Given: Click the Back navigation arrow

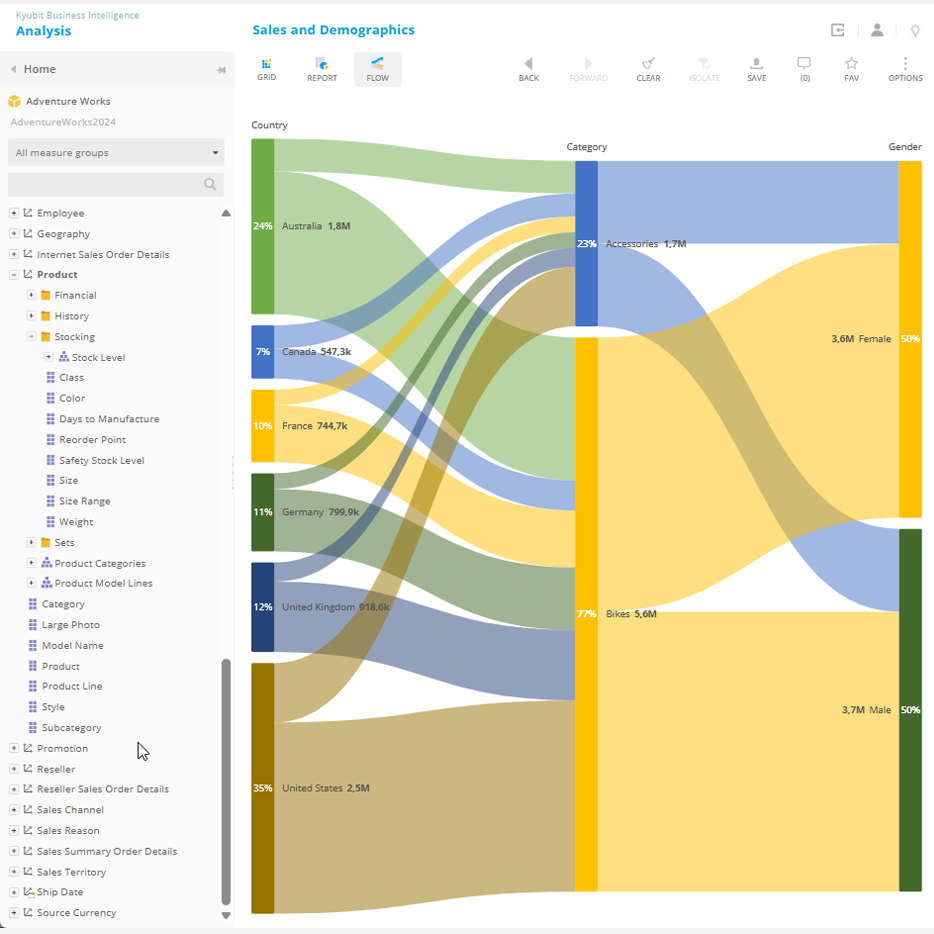Looking at the screenshot, I should click(x=528, y=68).
